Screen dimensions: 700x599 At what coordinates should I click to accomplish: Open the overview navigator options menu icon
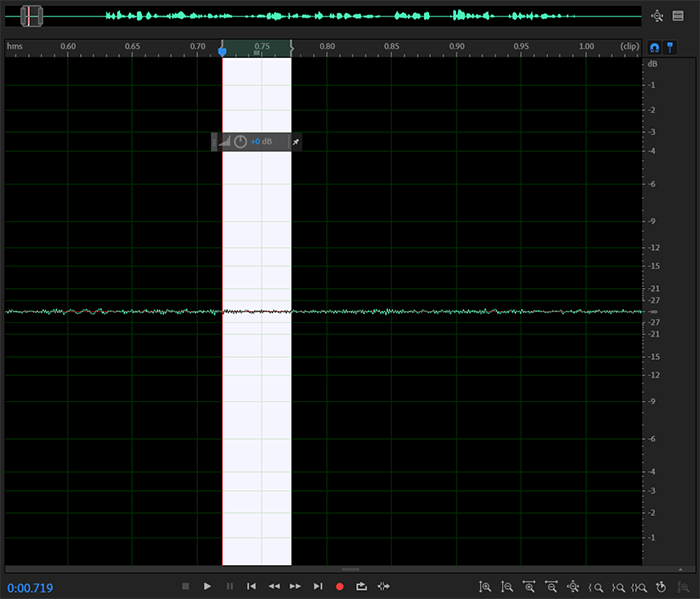click(x=677, y=16)
